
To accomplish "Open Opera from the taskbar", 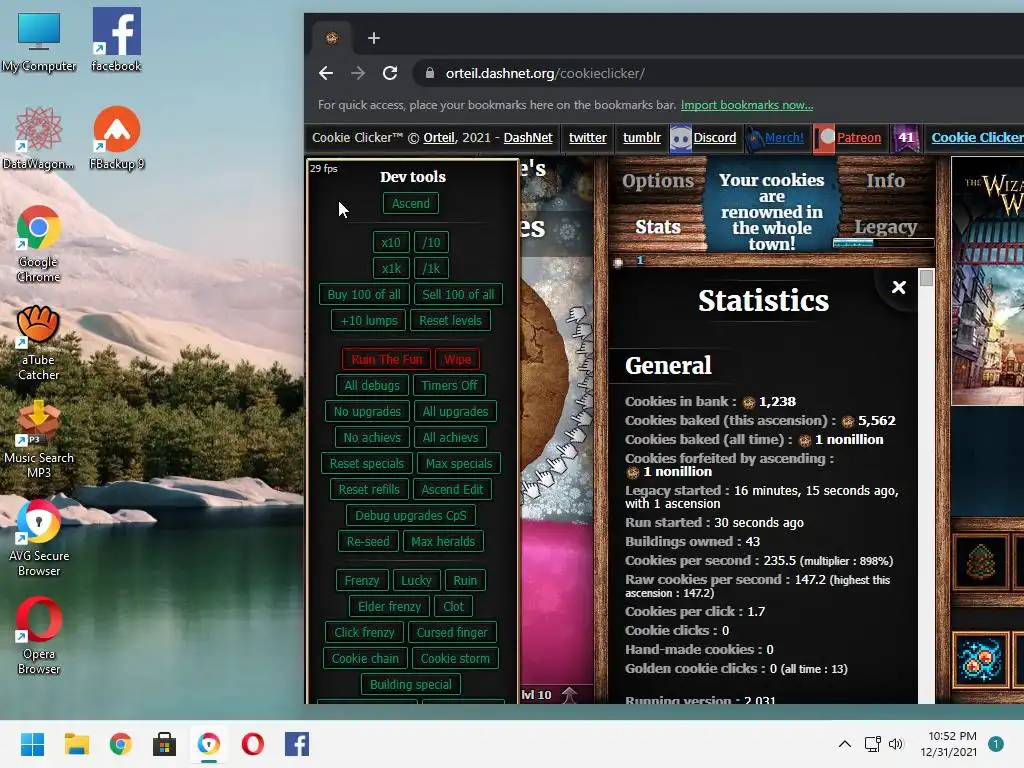I will coord(253,744).
